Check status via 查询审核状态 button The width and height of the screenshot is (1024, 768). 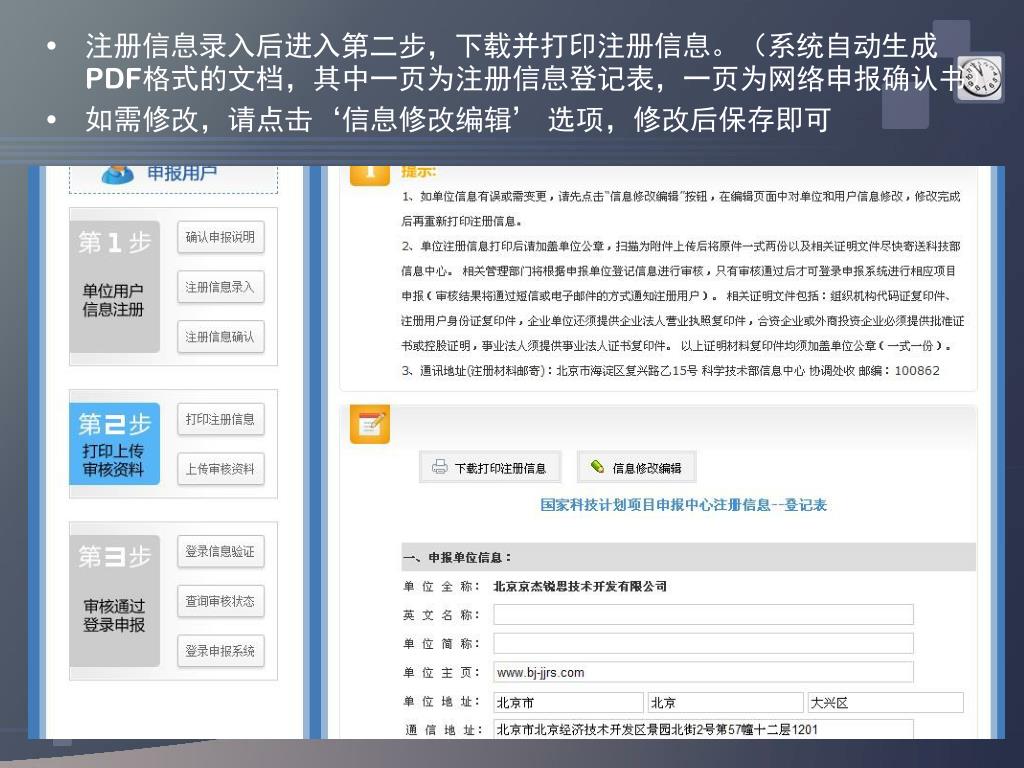[x=220, y=601]
